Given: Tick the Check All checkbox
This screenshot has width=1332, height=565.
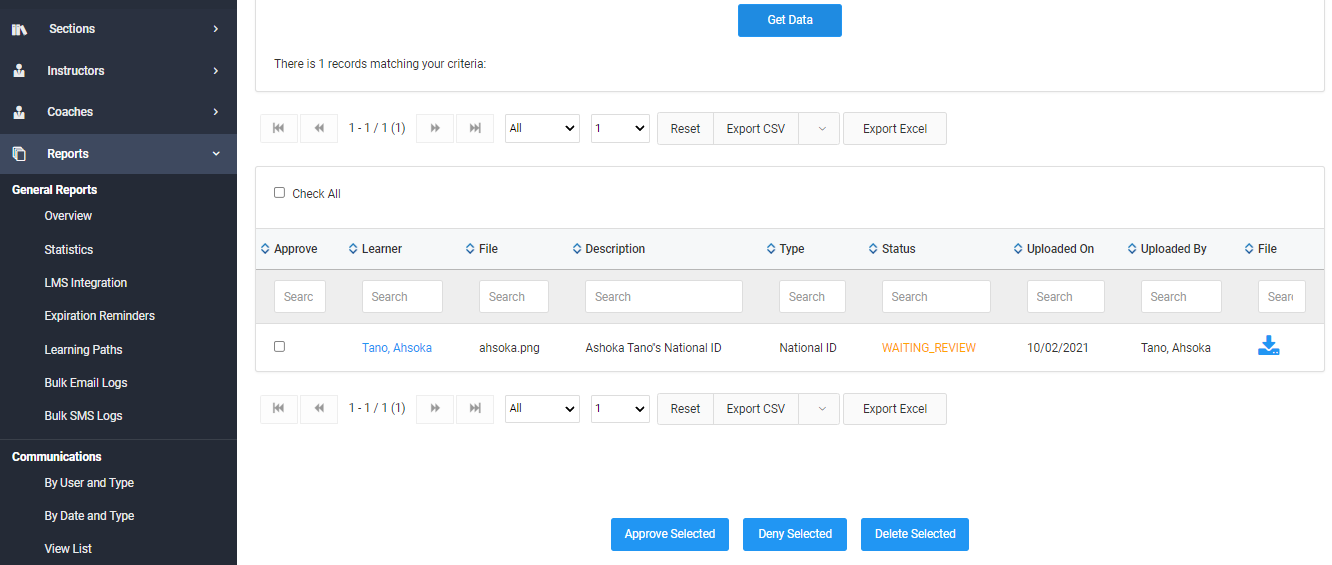Looking at the screenshot, I should 280,193.
